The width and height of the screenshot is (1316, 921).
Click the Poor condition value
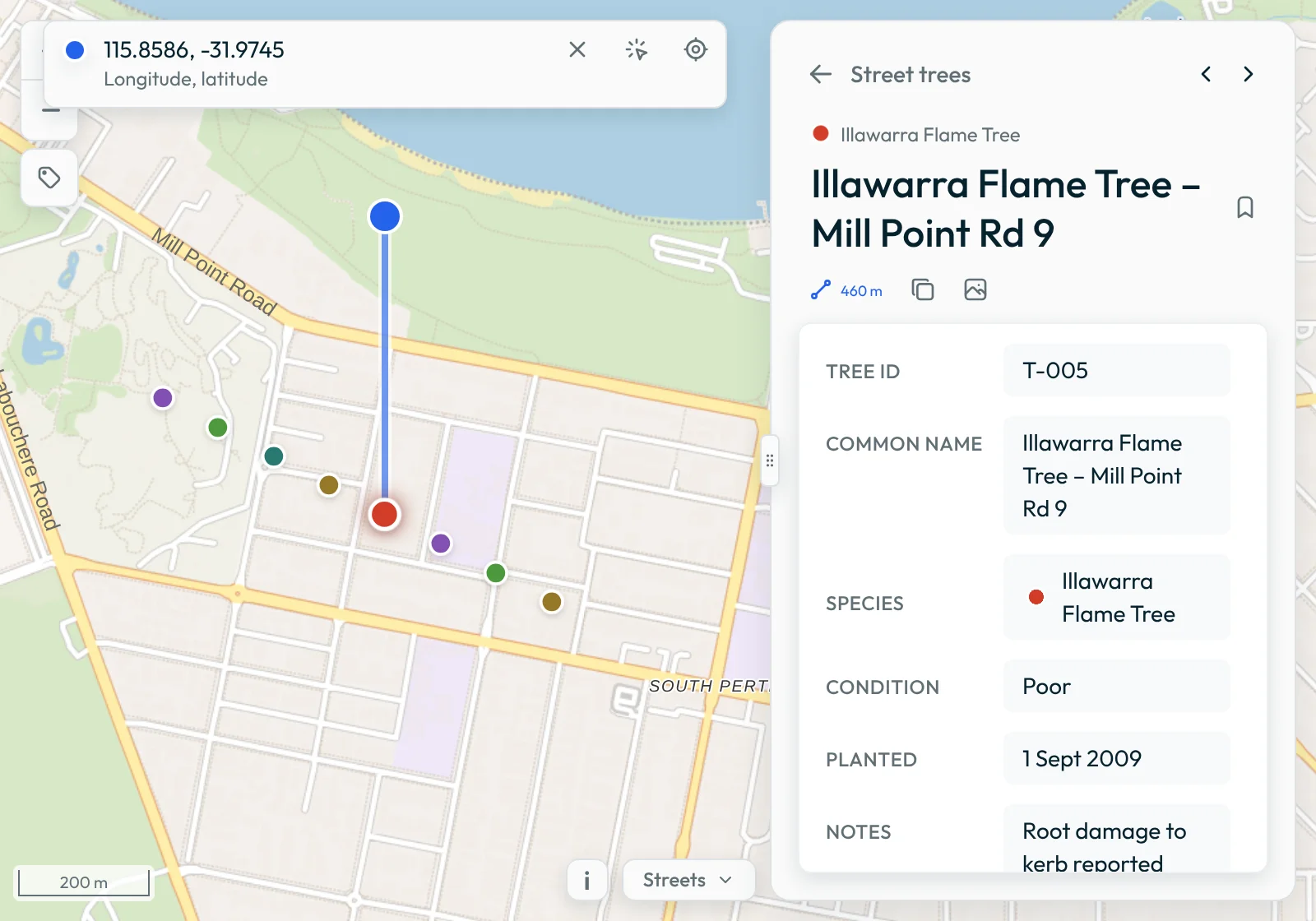1116,687
